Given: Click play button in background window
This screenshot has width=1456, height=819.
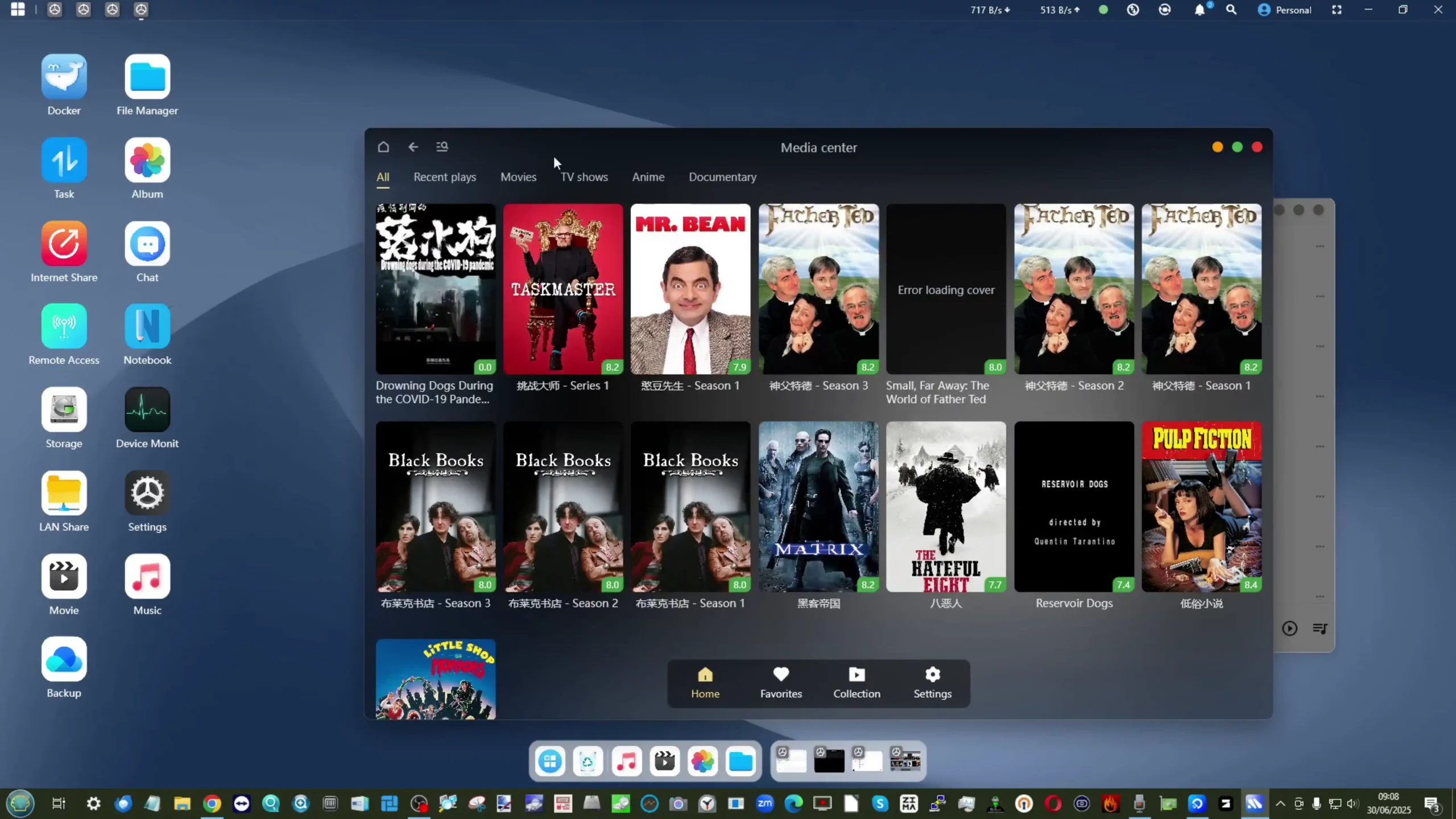Looking at the screenshot, I should click(x=1289, y=628).
